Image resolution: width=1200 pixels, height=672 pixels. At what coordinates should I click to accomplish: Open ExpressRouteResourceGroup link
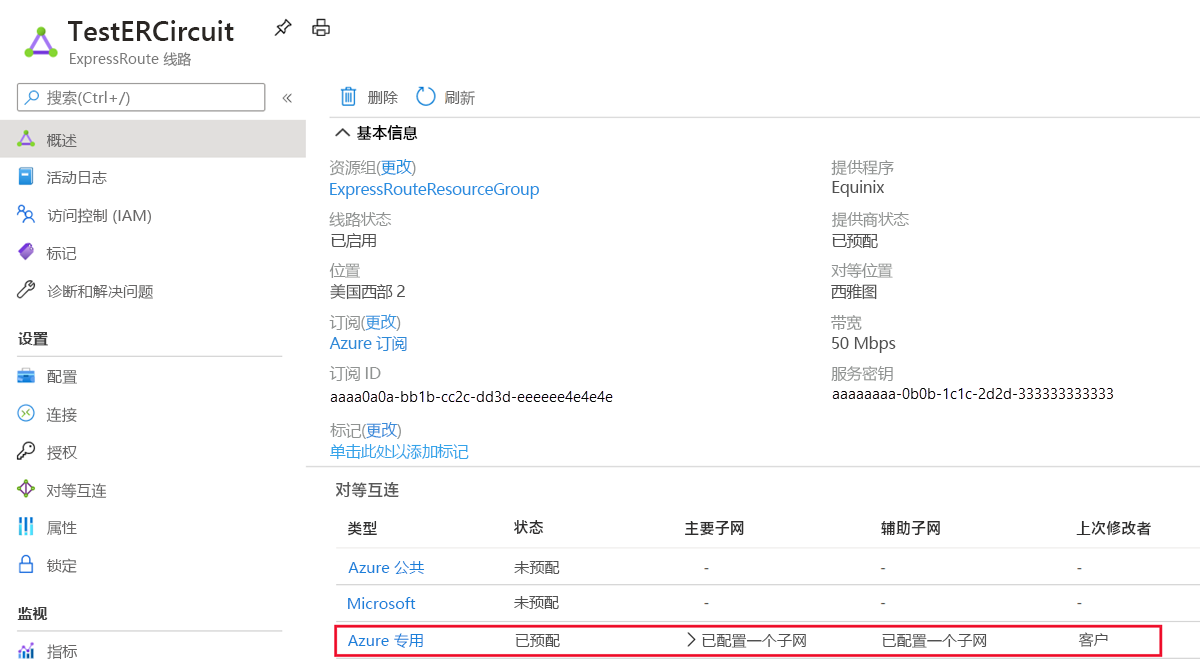(434, 189)
